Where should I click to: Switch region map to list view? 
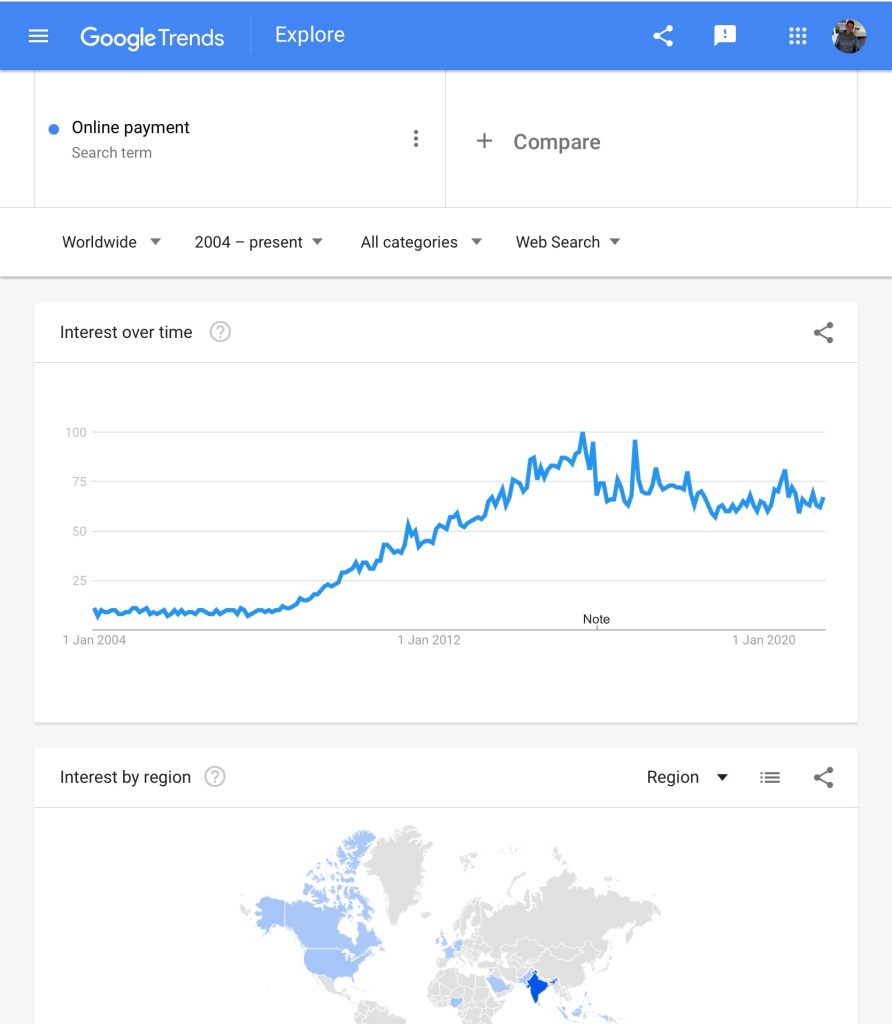(x=770, y=777)
